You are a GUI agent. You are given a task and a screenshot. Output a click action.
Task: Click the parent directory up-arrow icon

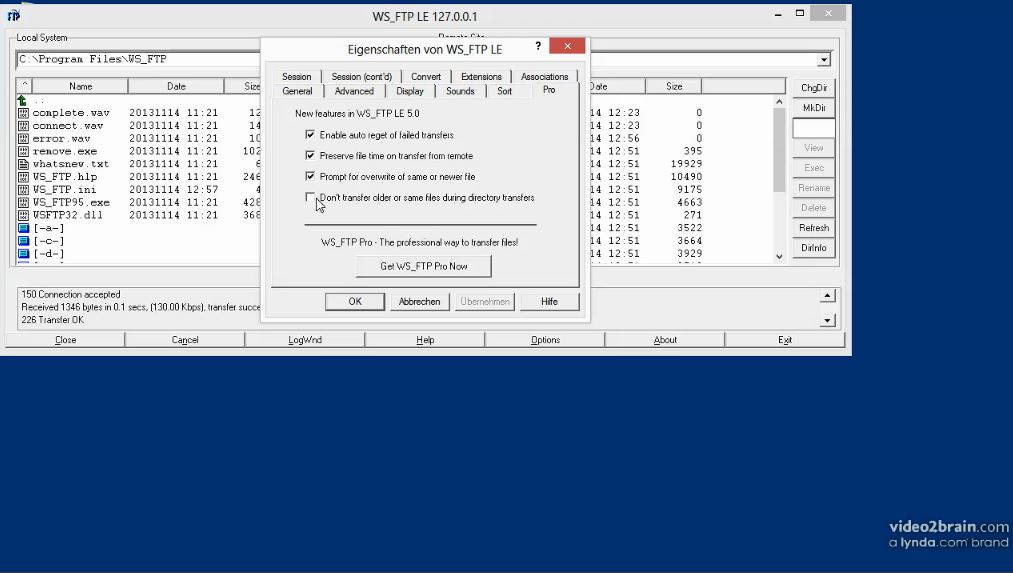(x=23, y=100)
